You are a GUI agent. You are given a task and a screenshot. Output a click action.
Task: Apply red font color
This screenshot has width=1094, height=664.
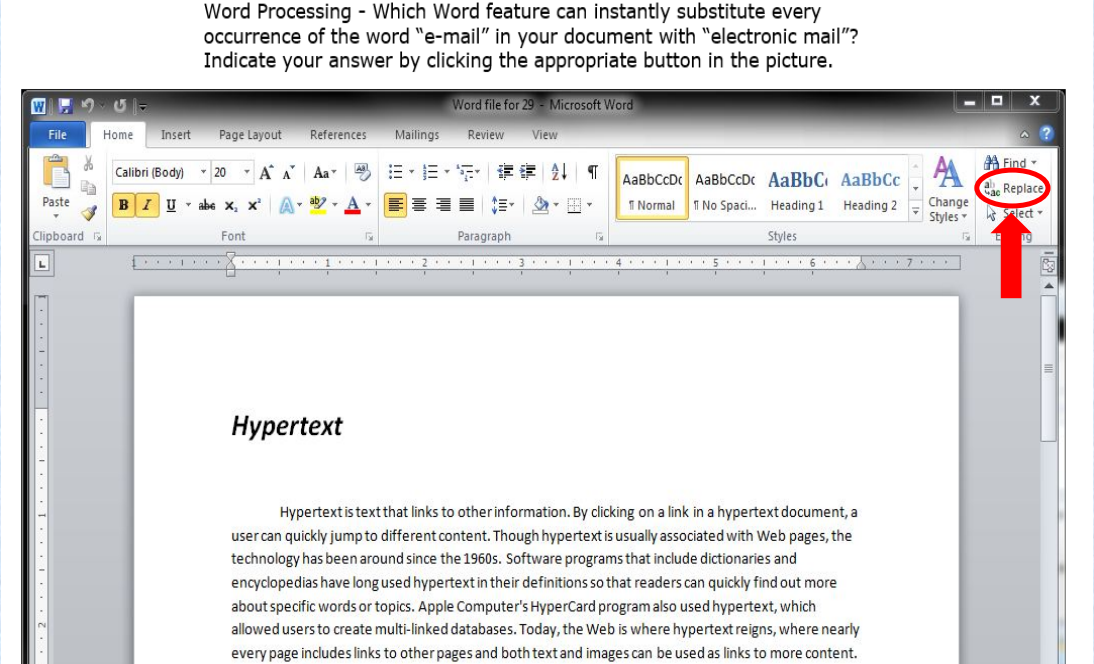352,205
